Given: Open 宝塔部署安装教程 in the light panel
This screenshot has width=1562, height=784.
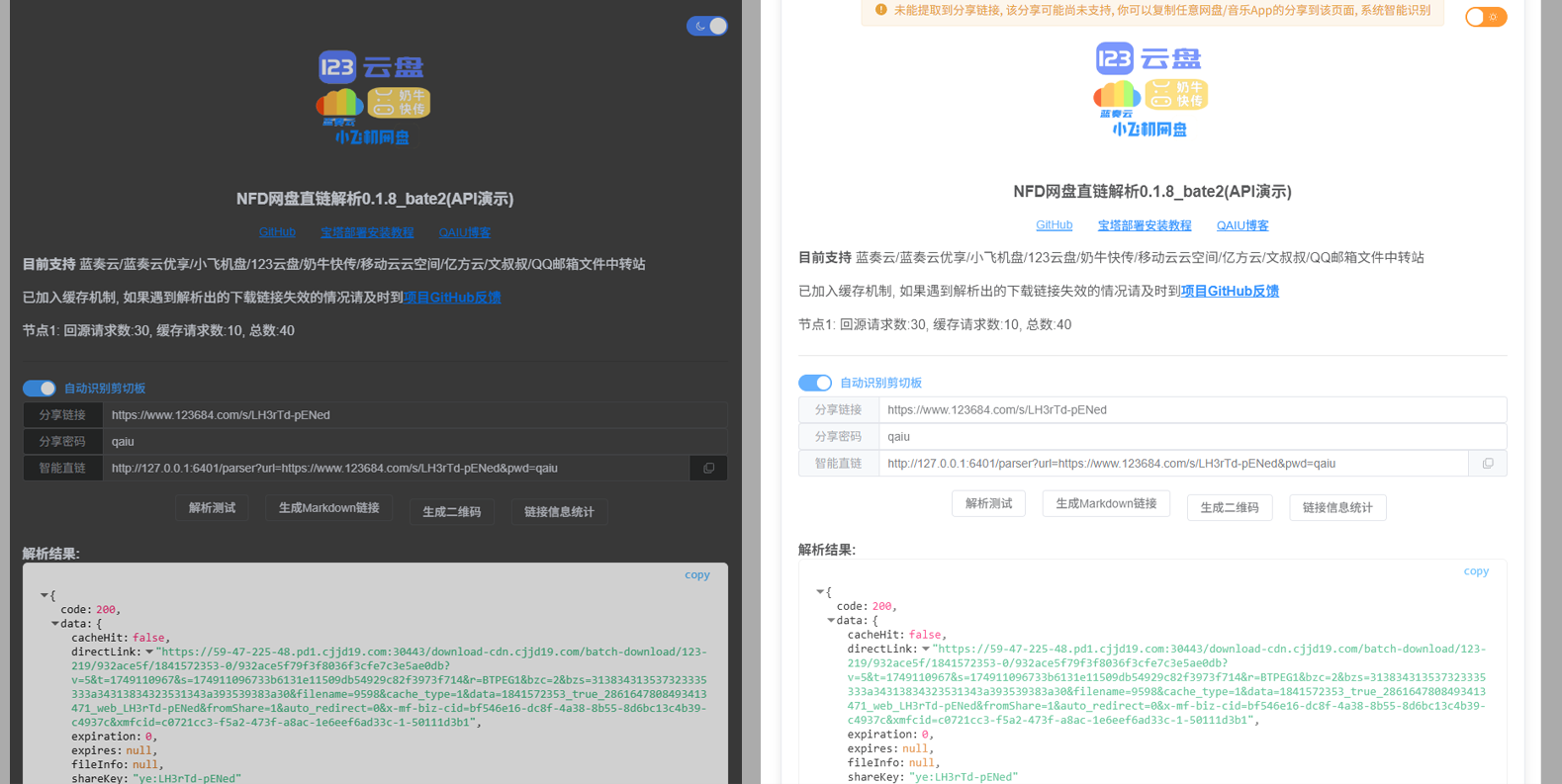Looking at the screenshot, I should 1144,225.
